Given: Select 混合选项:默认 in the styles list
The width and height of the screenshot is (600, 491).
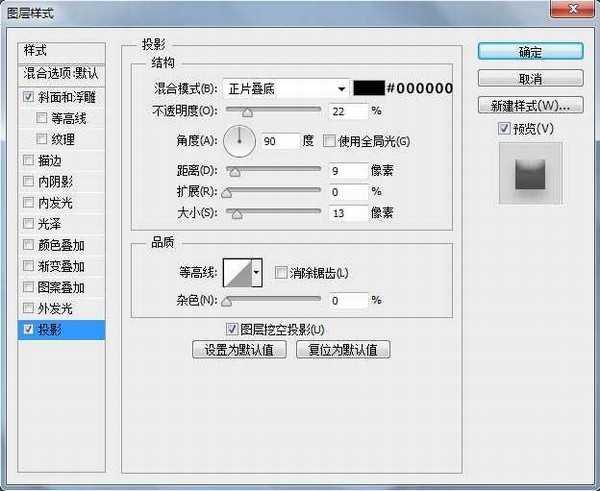Looking at the screenshot, I should coord(62,73).
